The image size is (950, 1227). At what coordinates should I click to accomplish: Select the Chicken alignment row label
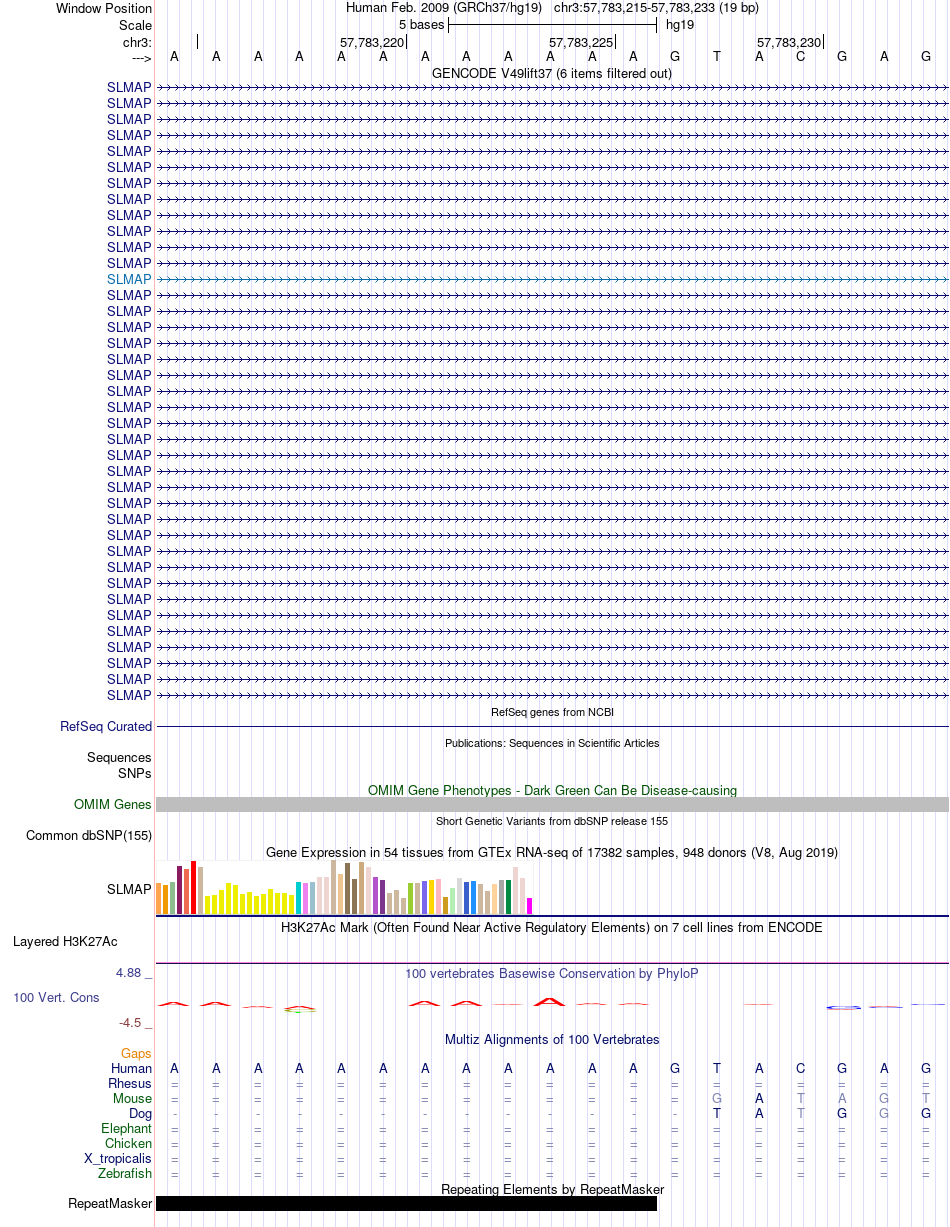point(129,1143)
